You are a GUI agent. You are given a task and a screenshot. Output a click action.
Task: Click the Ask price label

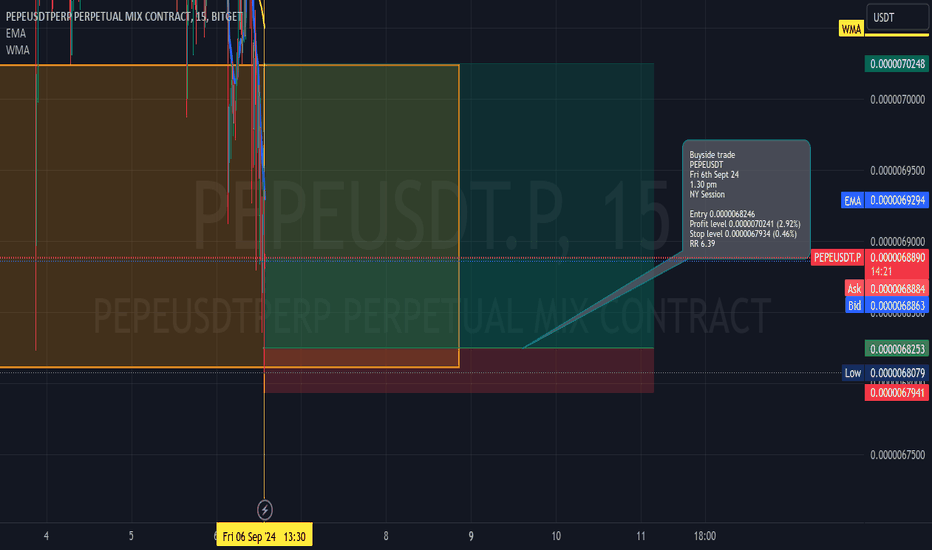(854, 288)
